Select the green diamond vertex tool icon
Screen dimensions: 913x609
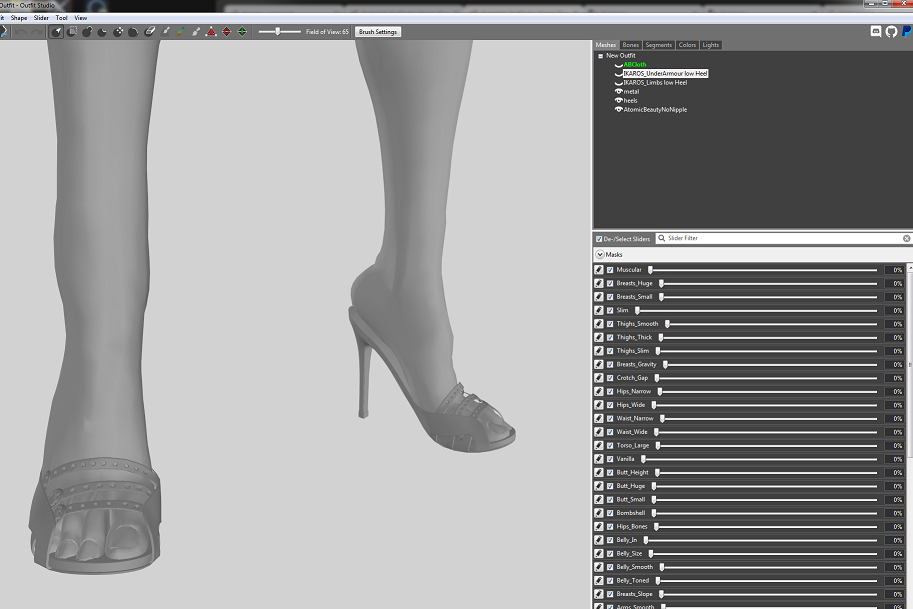pyautogui.click(x=242, y=31)
